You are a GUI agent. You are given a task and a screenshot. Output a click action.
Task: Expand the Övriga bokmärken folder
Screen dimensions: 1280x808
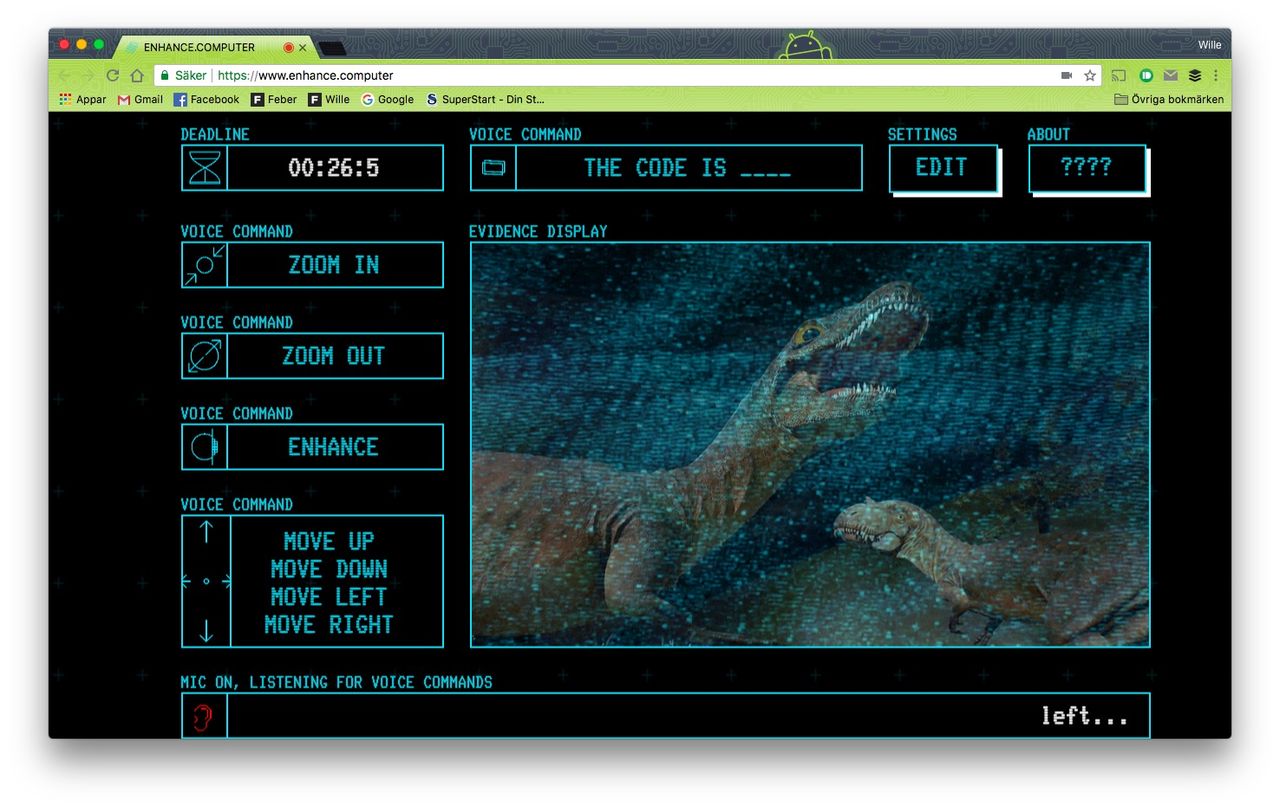tap(1168, 99)
